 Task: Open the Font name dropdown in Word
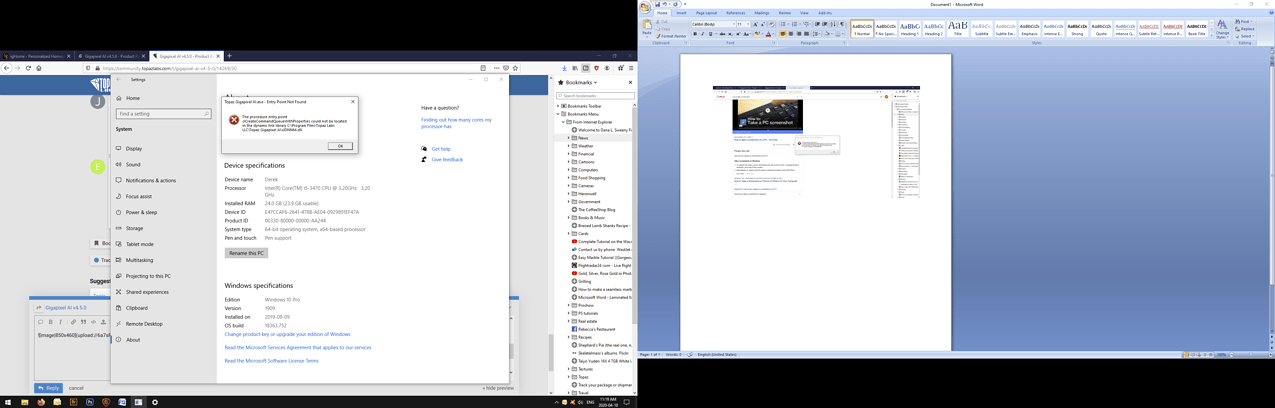[x=733, y=24]
